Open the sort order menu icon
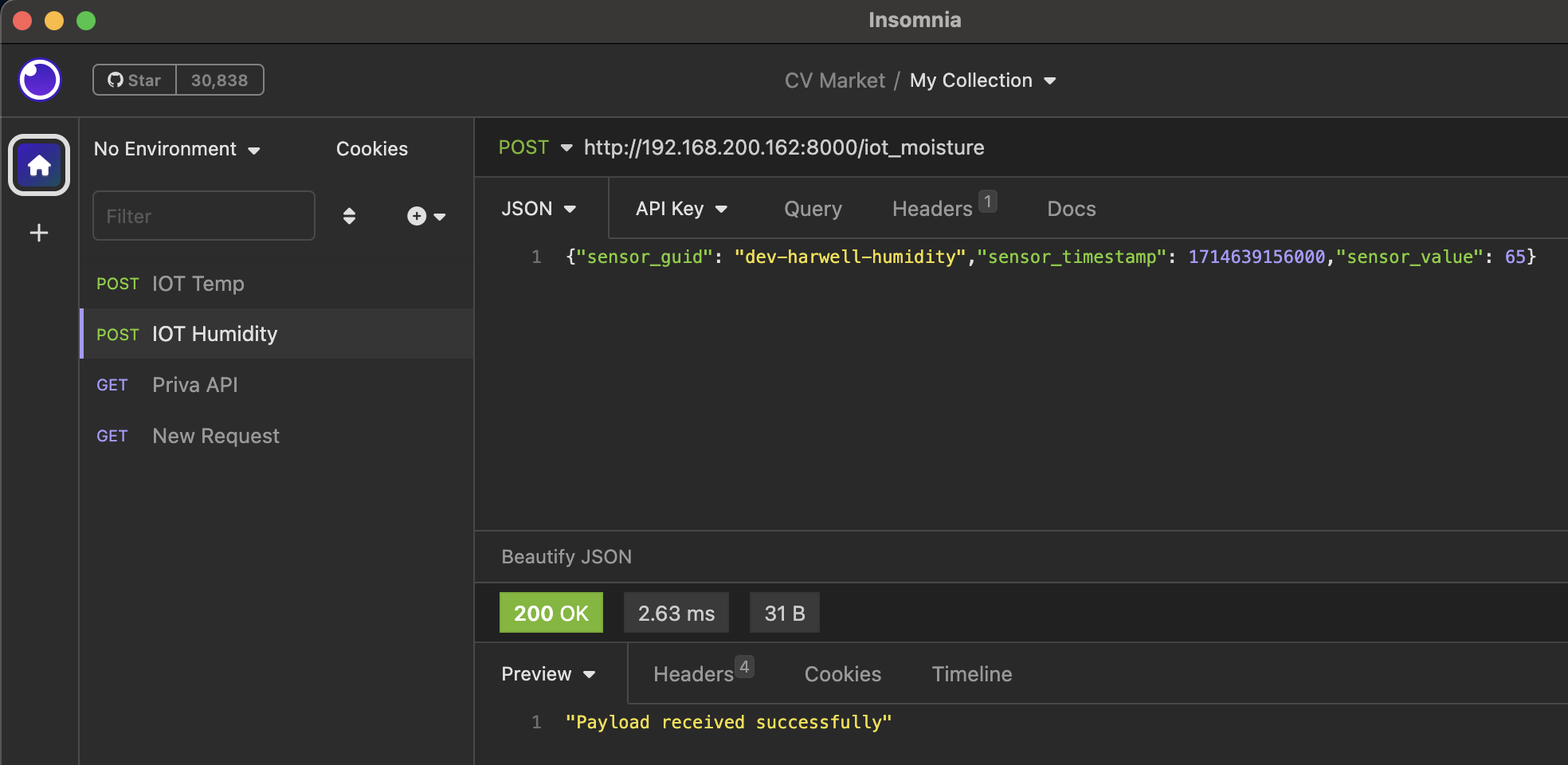This screenshot has width=1568, height=765. coord(349,216)
